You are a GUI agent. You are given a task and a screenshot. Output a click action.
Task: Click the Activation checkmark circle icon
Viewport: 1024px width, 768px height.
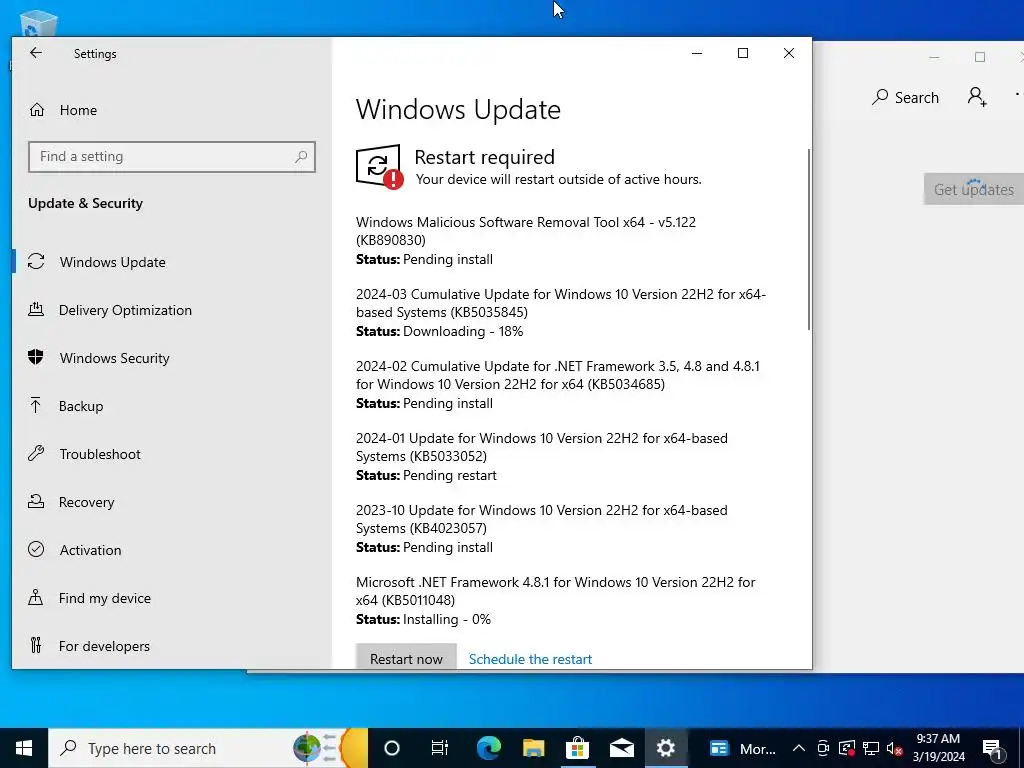pos(36,549)
